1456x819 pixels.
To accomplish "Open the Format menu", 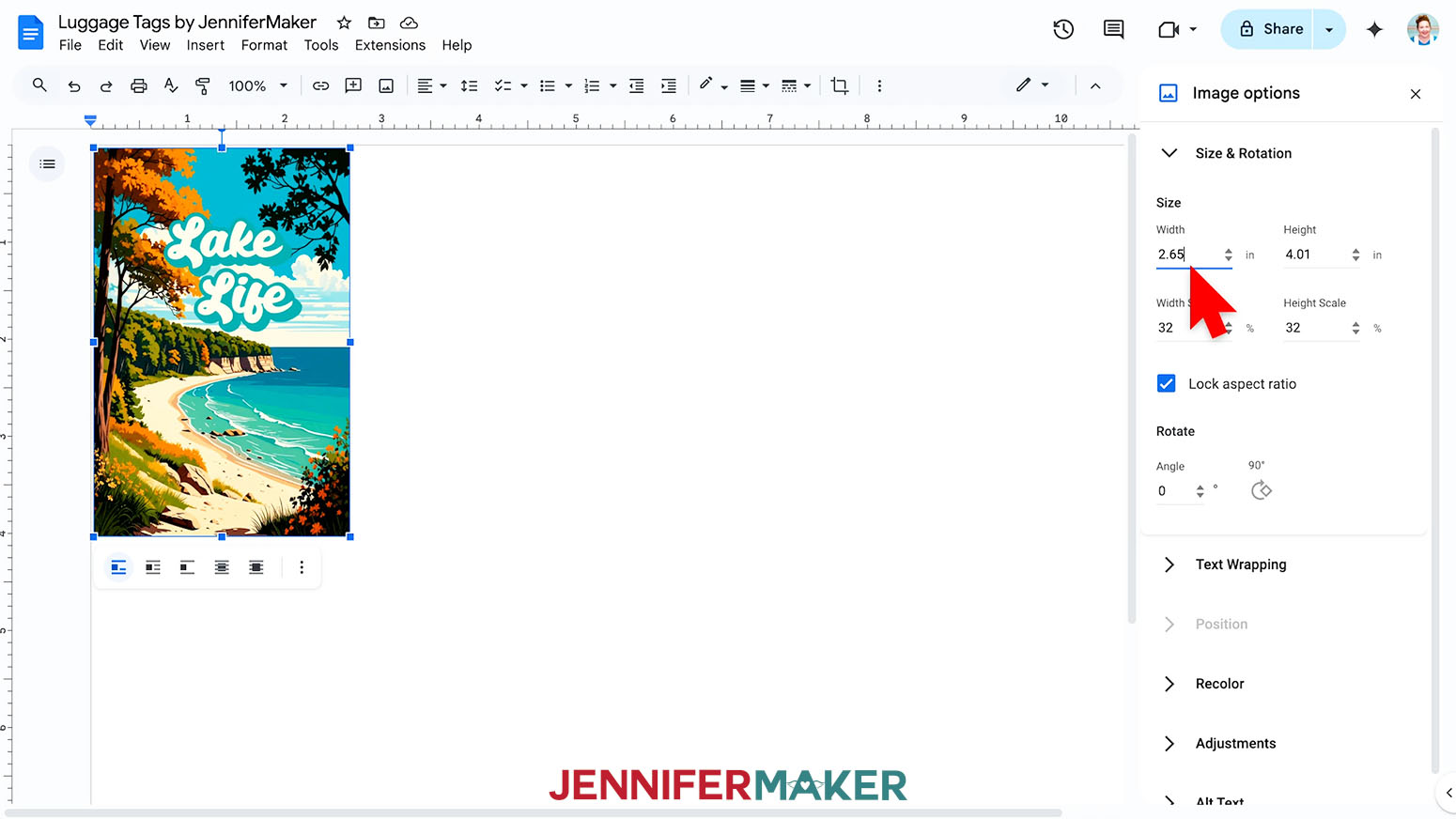I will pos(264,45).
